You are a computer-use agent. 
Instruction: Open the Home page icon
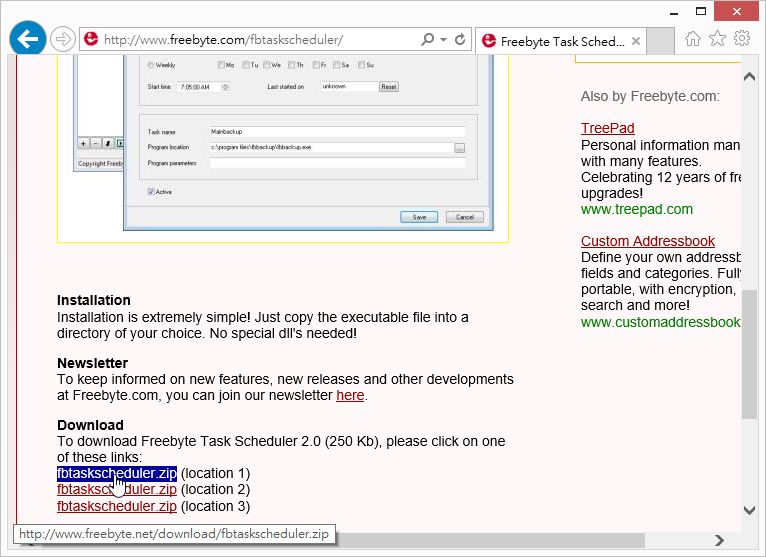point(693,40)
